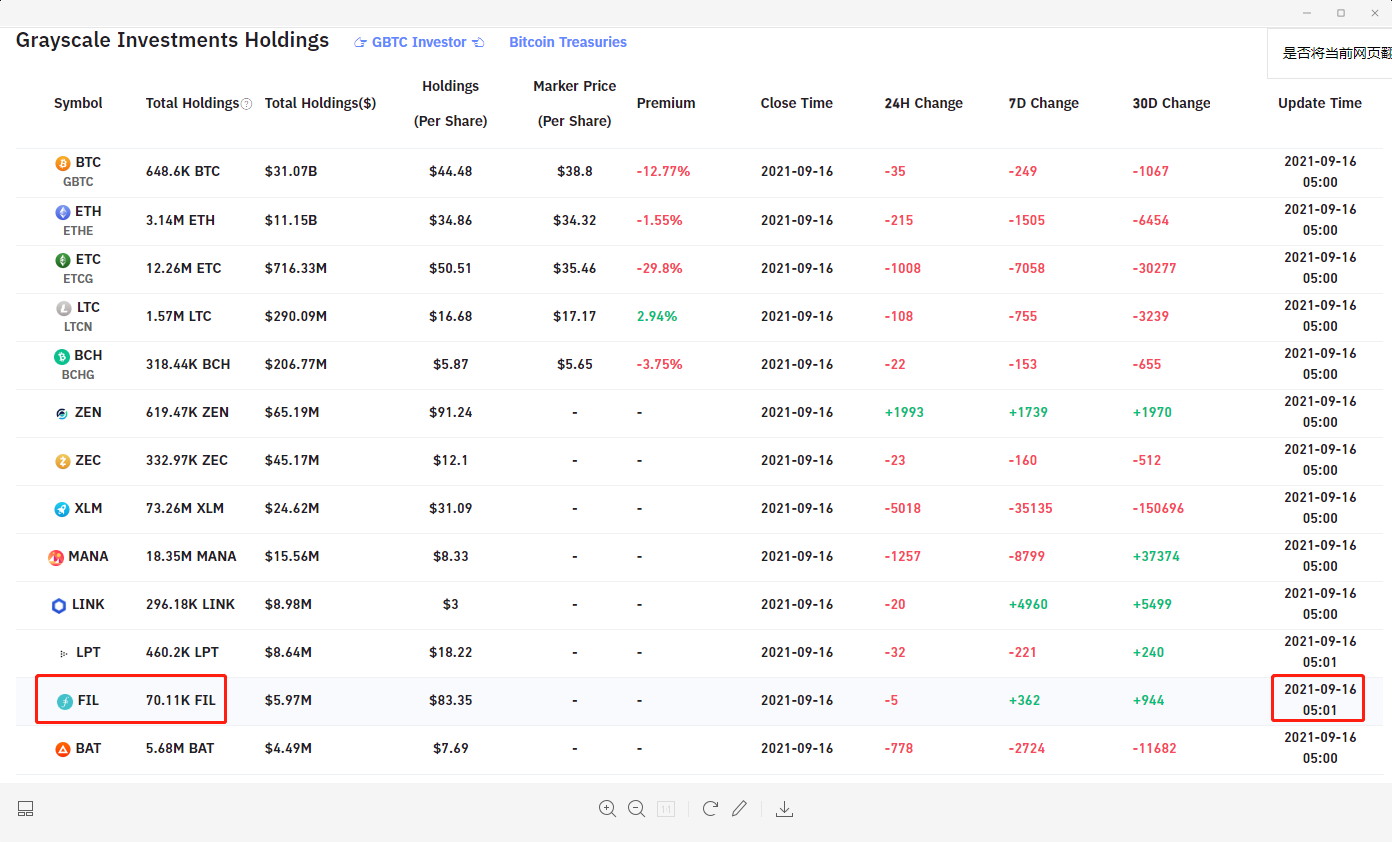This screenshot has width=1392, height=842.
Task: Click the Total Holdings($) column header
Action: click(x=320, y=103)
